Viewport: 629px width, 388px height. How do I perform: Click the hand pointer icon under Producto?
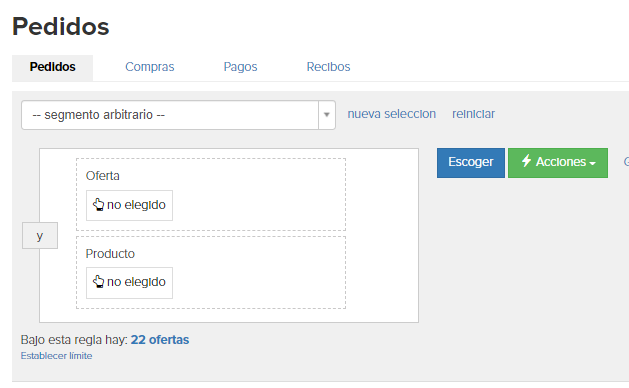coord(98,282)
